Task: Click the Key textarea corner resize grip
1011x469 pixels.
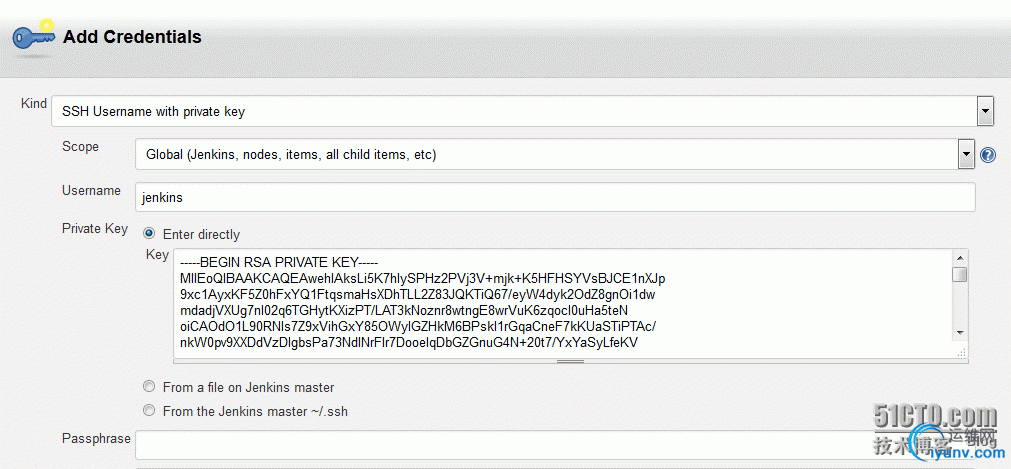Action: click(959, 351)
